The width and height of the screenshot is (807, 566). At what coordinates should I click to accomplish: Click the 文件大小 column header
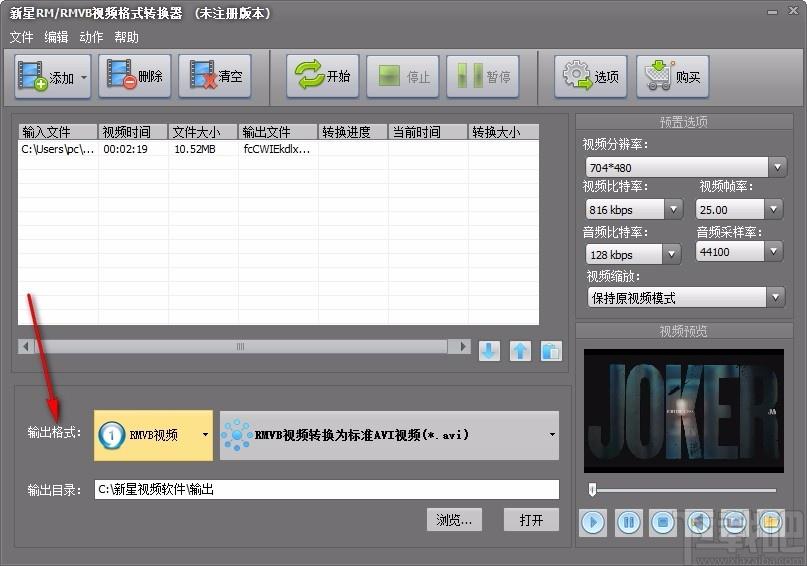[203, 132]
